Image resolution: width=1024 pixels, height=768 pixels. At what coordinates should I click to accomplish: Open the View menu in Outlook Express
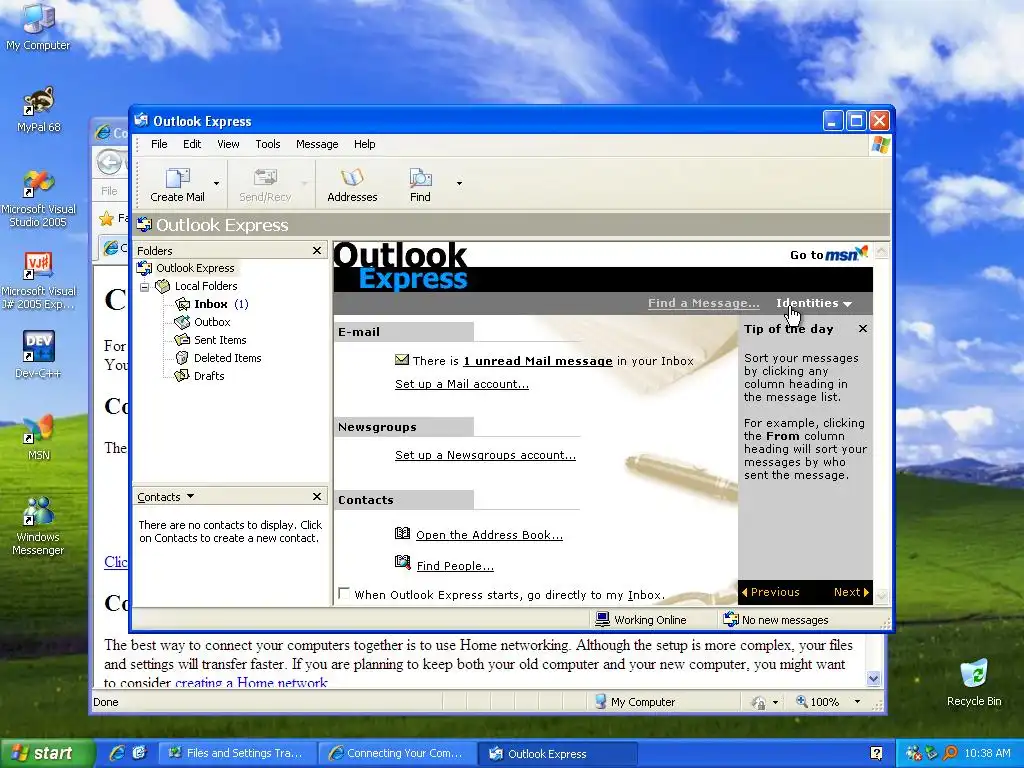click(x=228, y=144)
